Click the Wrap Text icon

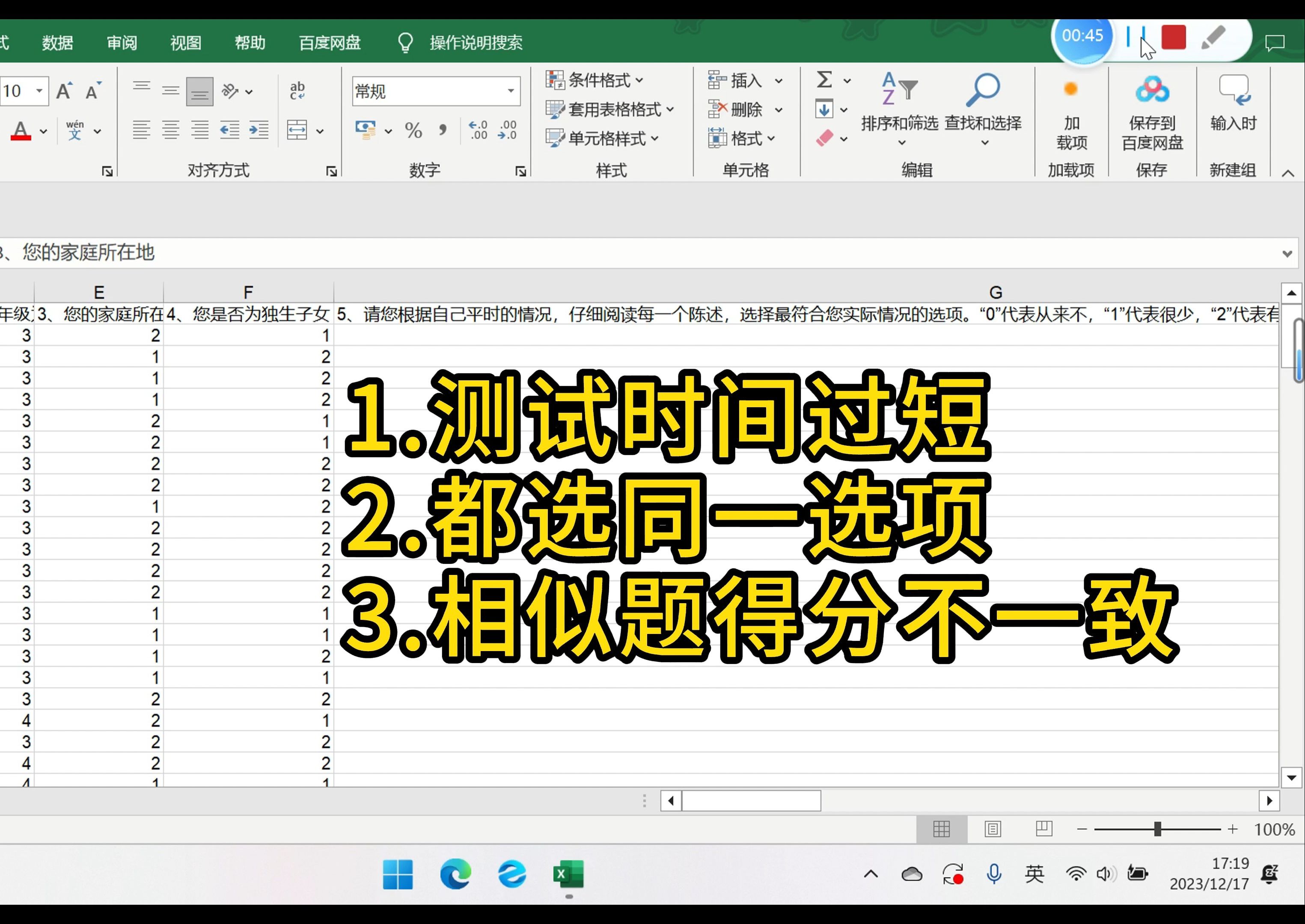[297, 91]
